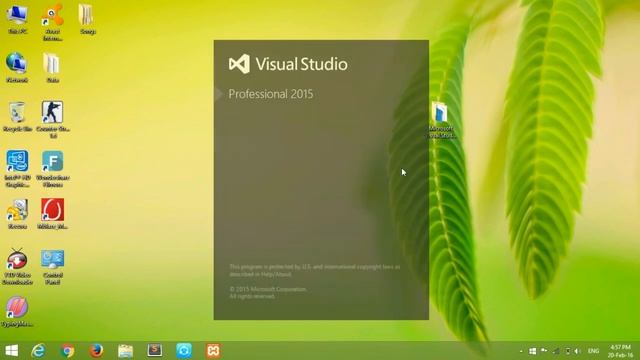The image size is (640, 360).
Task: Launch the Counter-Strike desktop shortcut
Action: (x=52, y=120)
